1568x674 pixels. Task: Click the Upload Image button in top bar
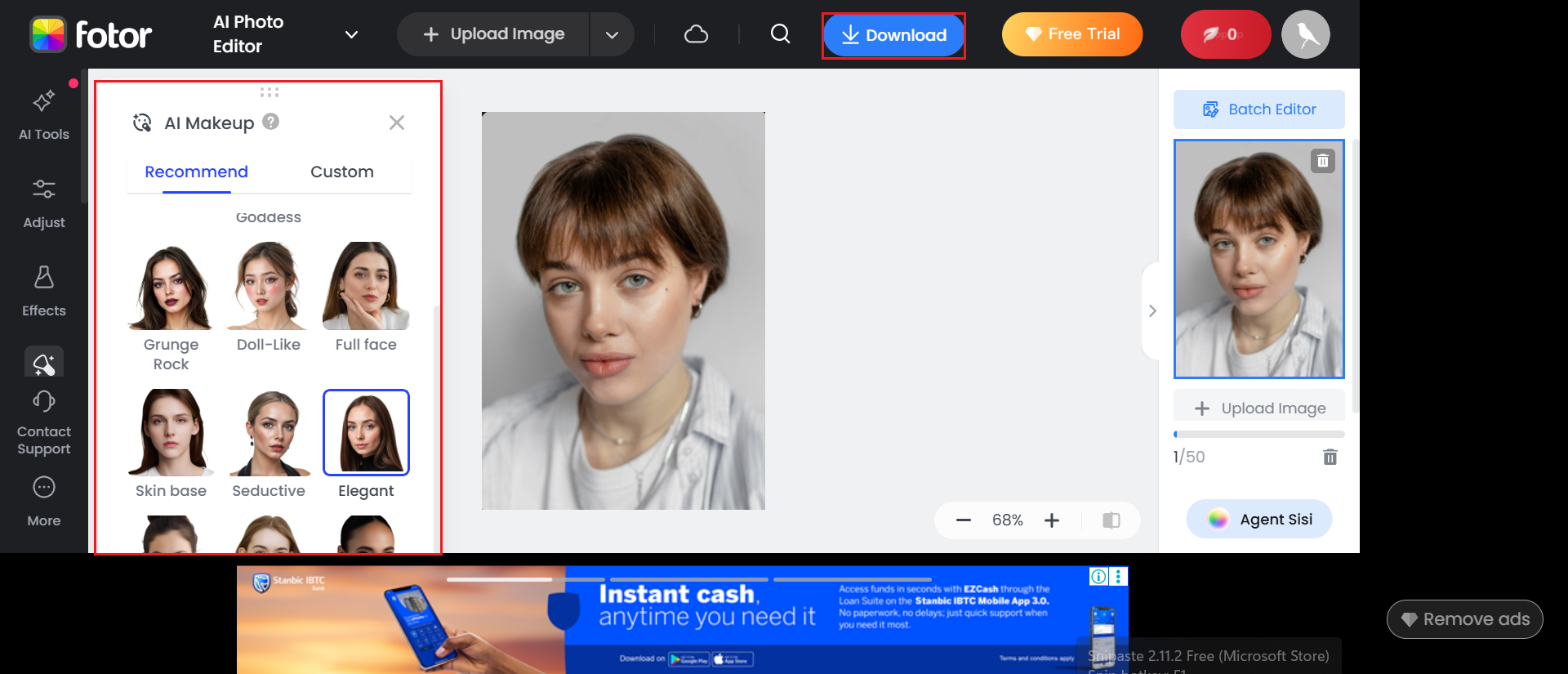point(493,34)
